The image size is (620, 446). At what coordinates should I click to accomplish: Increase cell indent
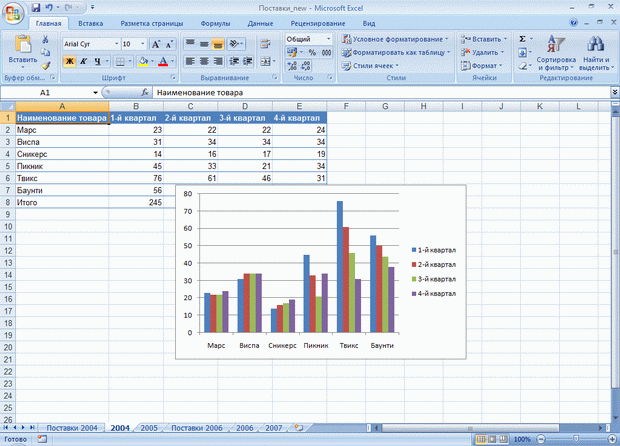coord(248,61)
